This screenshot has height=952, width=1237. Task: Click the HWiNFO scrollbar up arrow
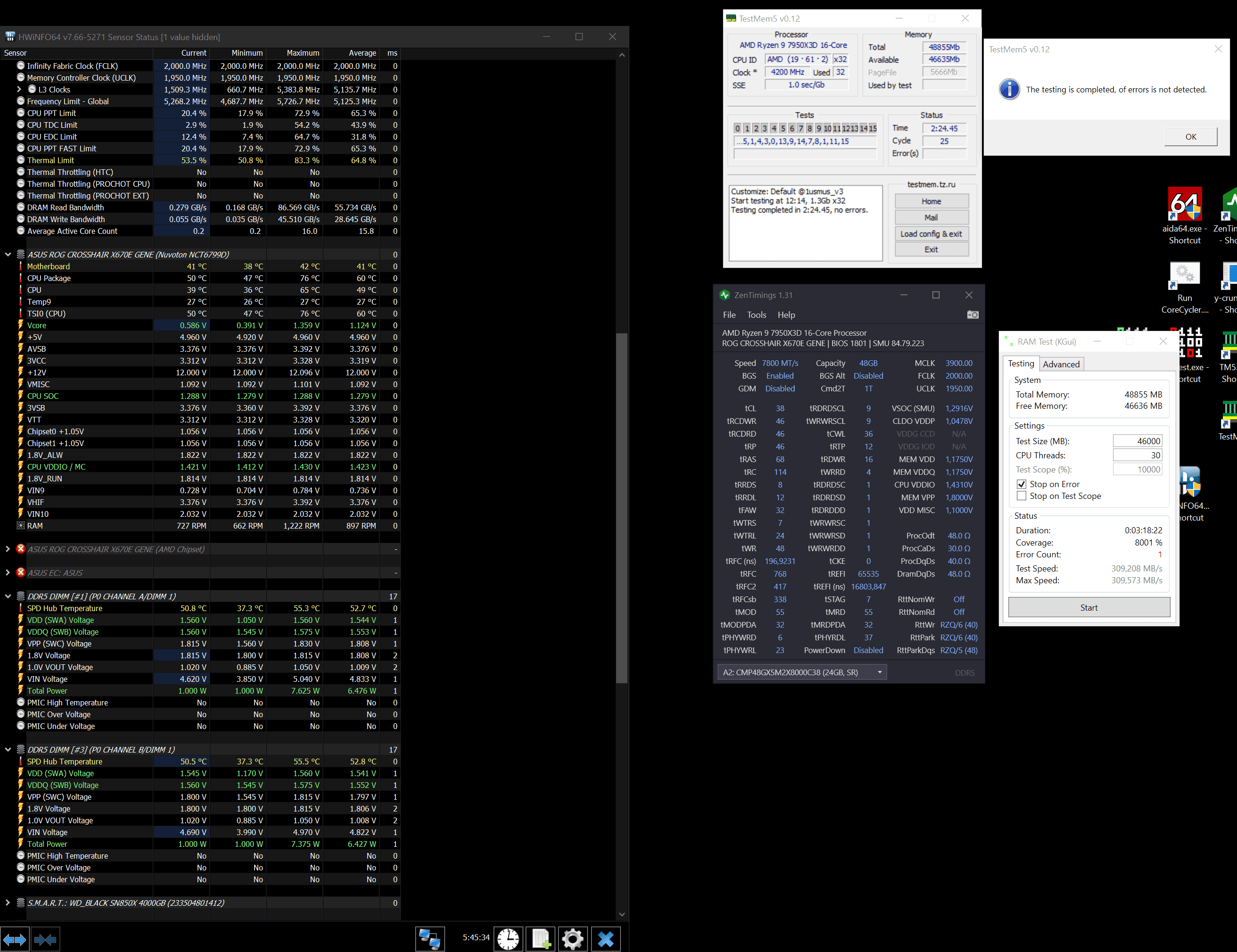[x=622, y=55]
